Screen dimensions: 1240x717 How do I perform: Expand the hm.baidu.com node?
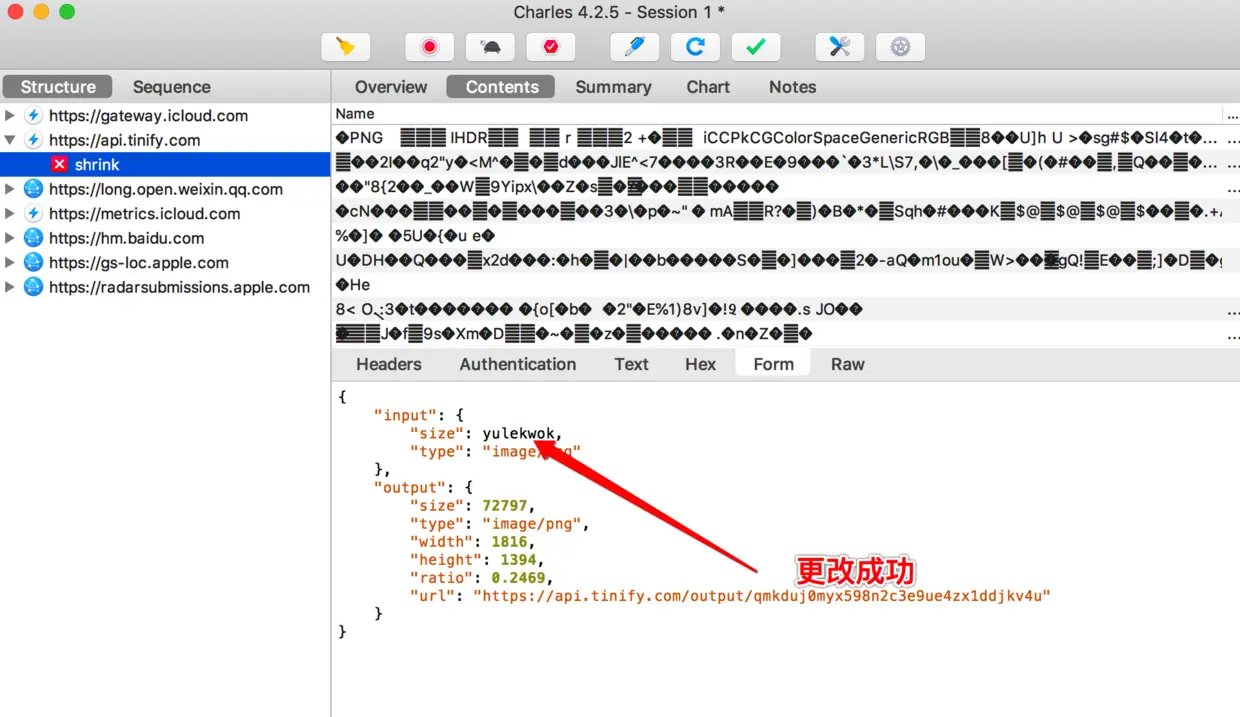pyautogui.click(x=10, y=238)
